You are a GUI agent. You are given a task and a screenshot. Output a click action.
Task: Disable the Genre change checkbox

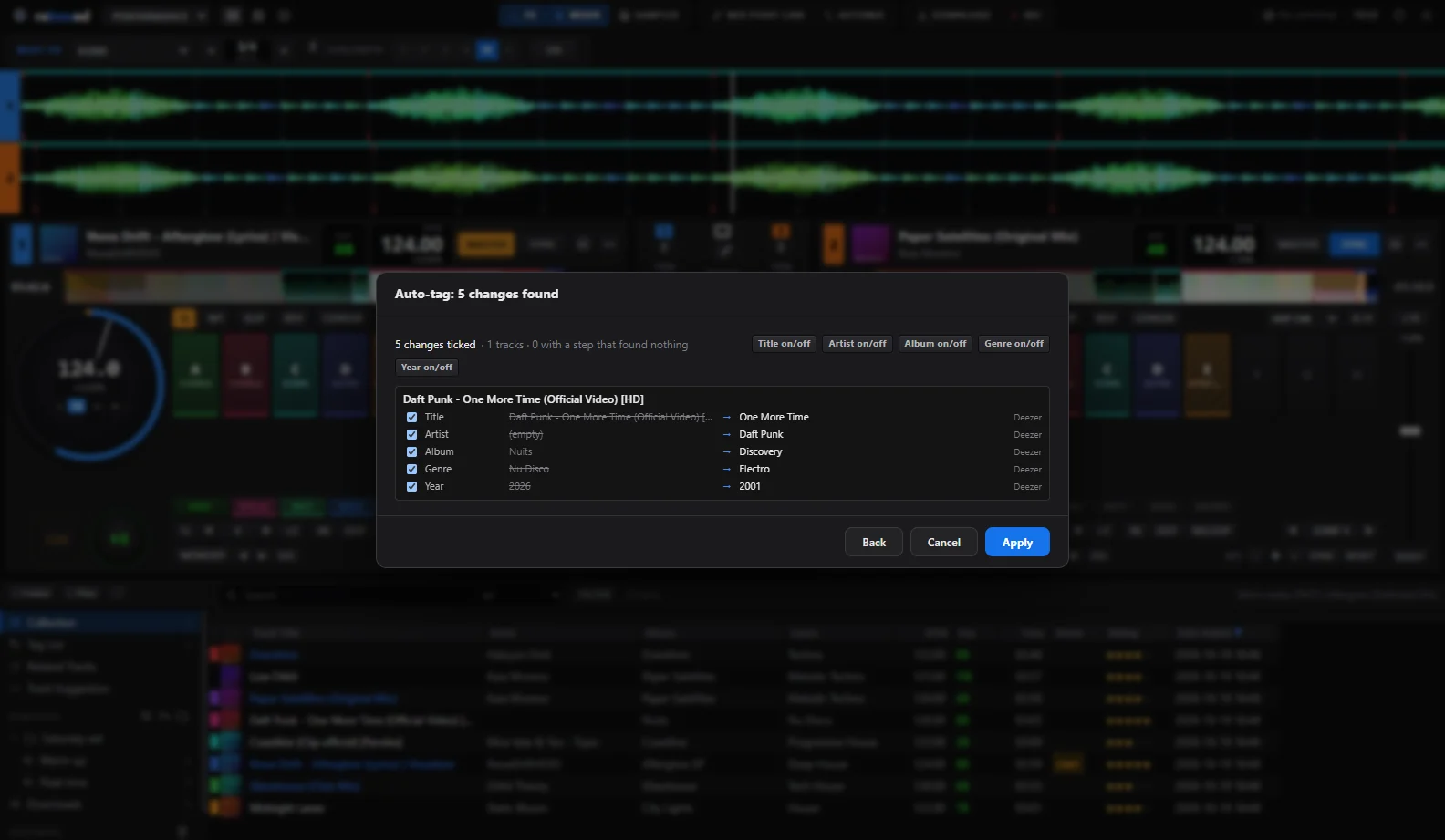pos(411,469)
